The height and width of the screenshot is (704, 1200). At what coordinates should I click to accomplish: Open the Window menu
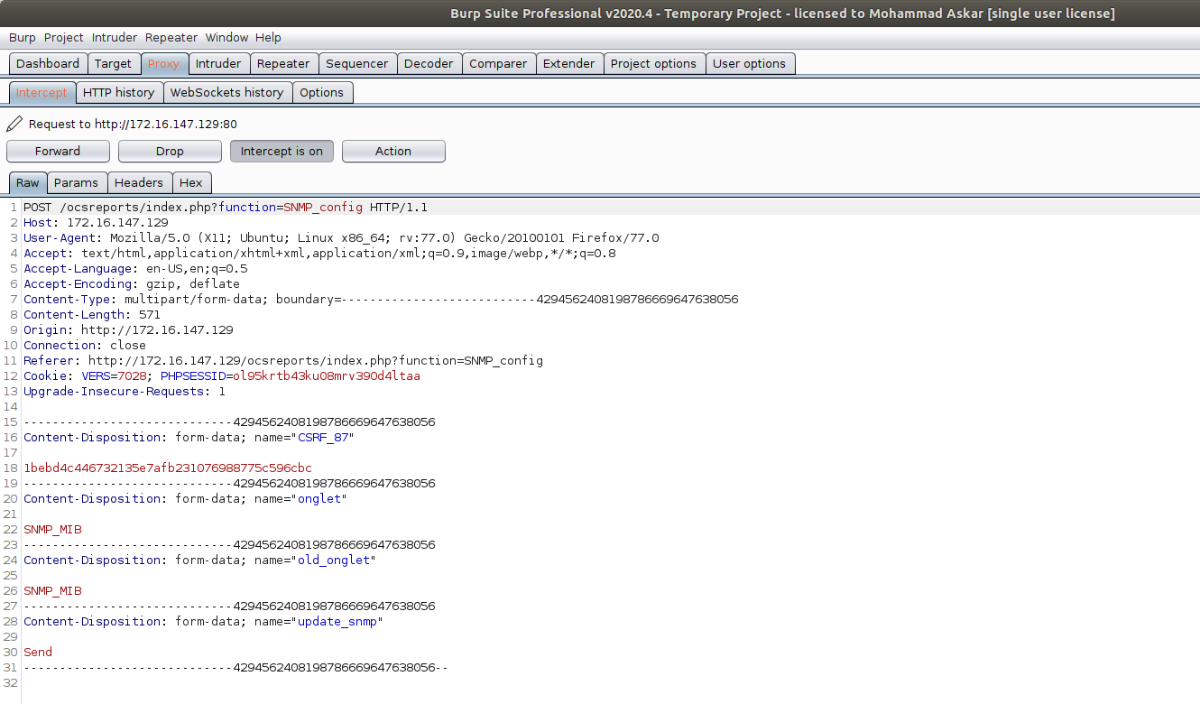coord(227,37)
